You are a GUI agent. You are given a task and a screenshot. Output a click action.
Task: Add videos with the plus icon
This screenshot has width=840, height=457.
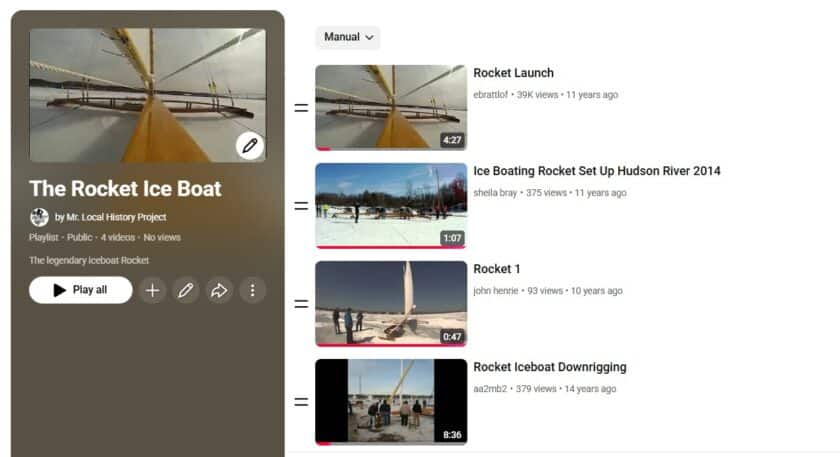click(x=153, y=290)
